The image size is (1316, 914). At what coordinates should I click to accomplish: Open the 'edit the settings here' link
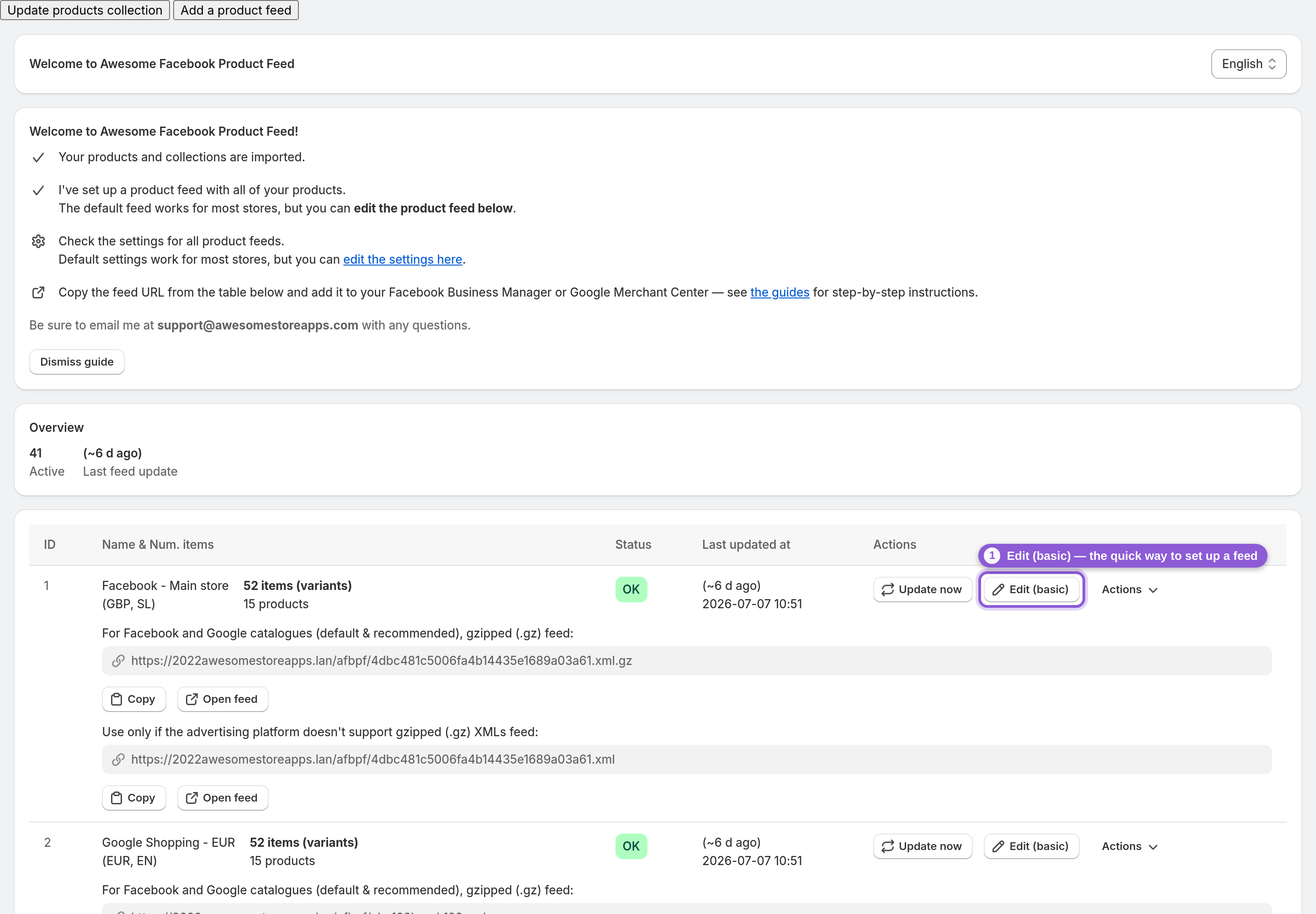pyautogui.click(x=403, y=260)
